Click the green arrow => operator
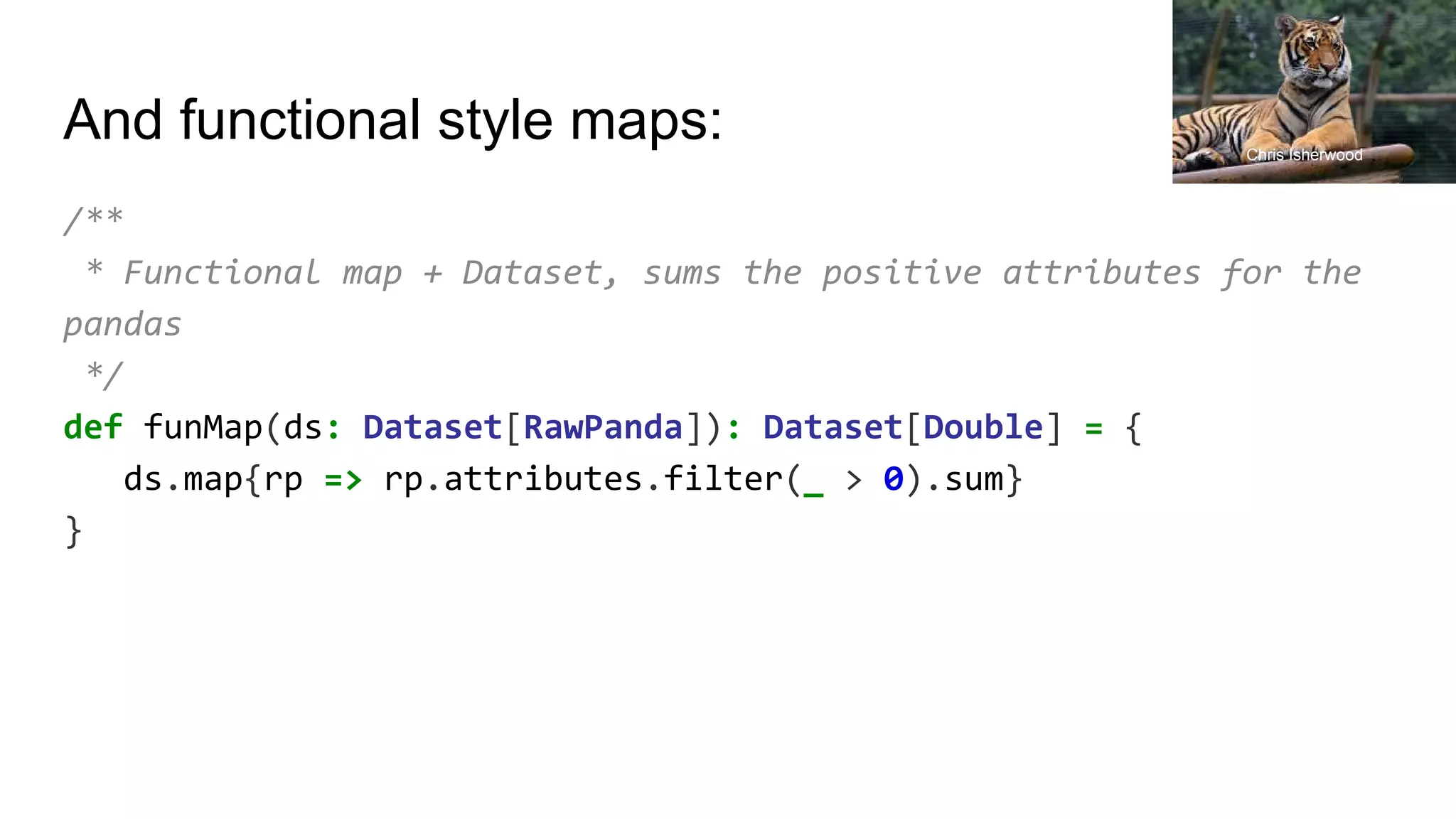Image resolution: width=1456 pixels, height=819 pixels. (343, 480)
